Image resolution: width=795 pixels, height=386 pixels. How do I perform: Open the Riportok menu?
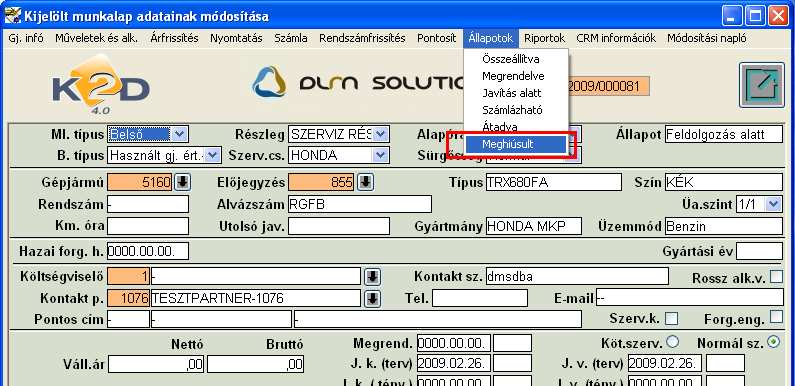[x=545, y=38]
